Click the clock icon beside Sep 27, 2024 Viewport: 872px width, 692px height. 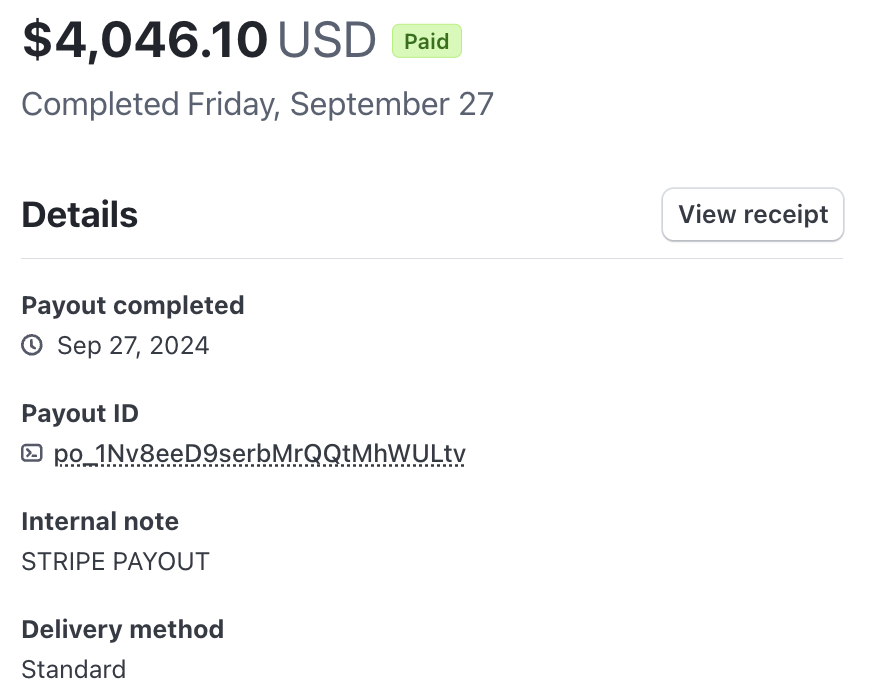[x=32, y=346]
